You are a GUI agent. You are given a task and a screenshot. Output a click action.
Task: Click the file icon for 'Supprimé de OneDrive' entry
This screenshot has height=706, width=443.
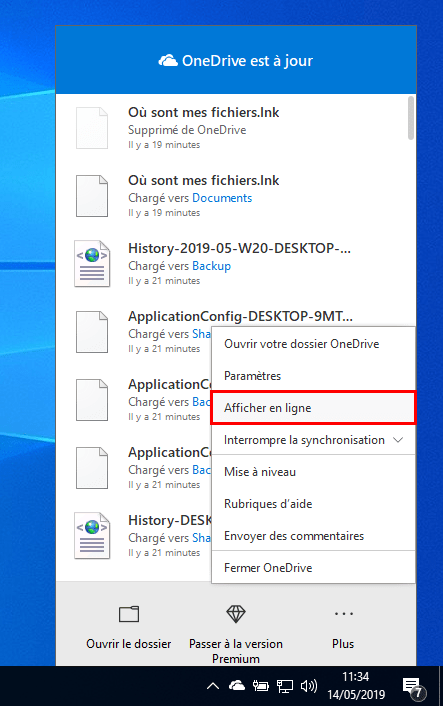pyautogui.click(x=92, y=128)
